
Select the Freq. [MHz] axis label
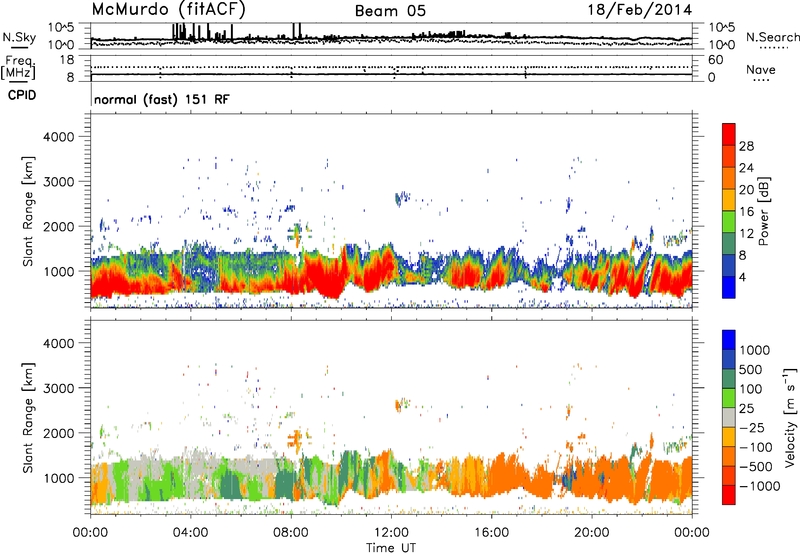pos(18,67)
